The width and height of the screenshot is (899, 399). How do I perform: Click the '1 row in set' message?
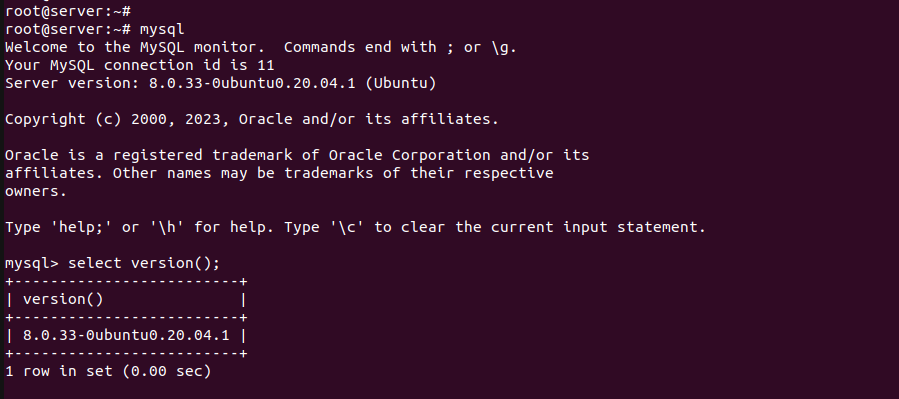tap(58, 371)
